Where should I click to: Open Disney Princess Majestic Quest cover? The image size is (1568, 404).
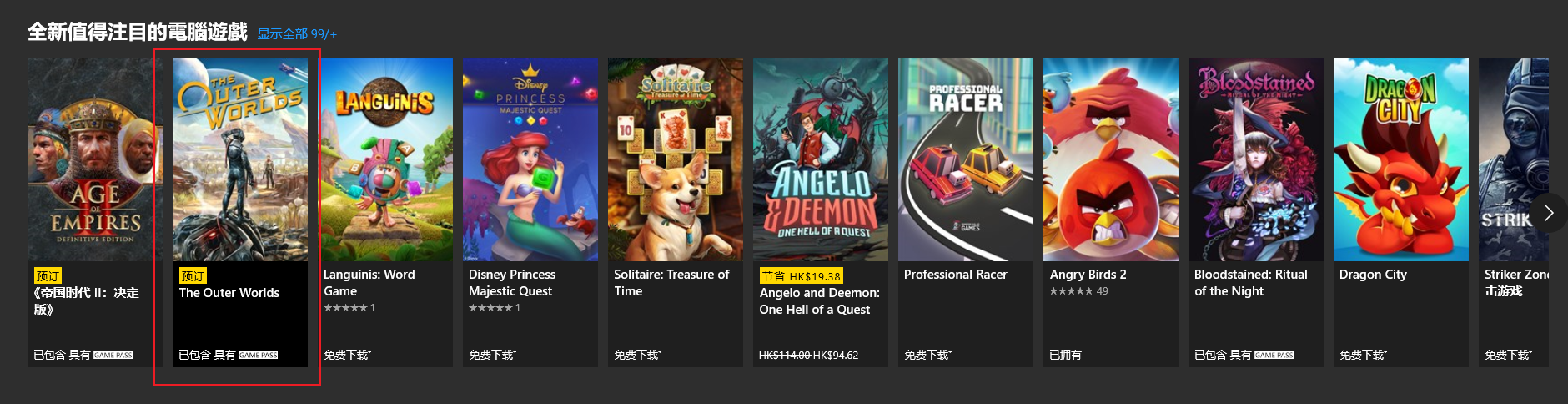(530, 159)
